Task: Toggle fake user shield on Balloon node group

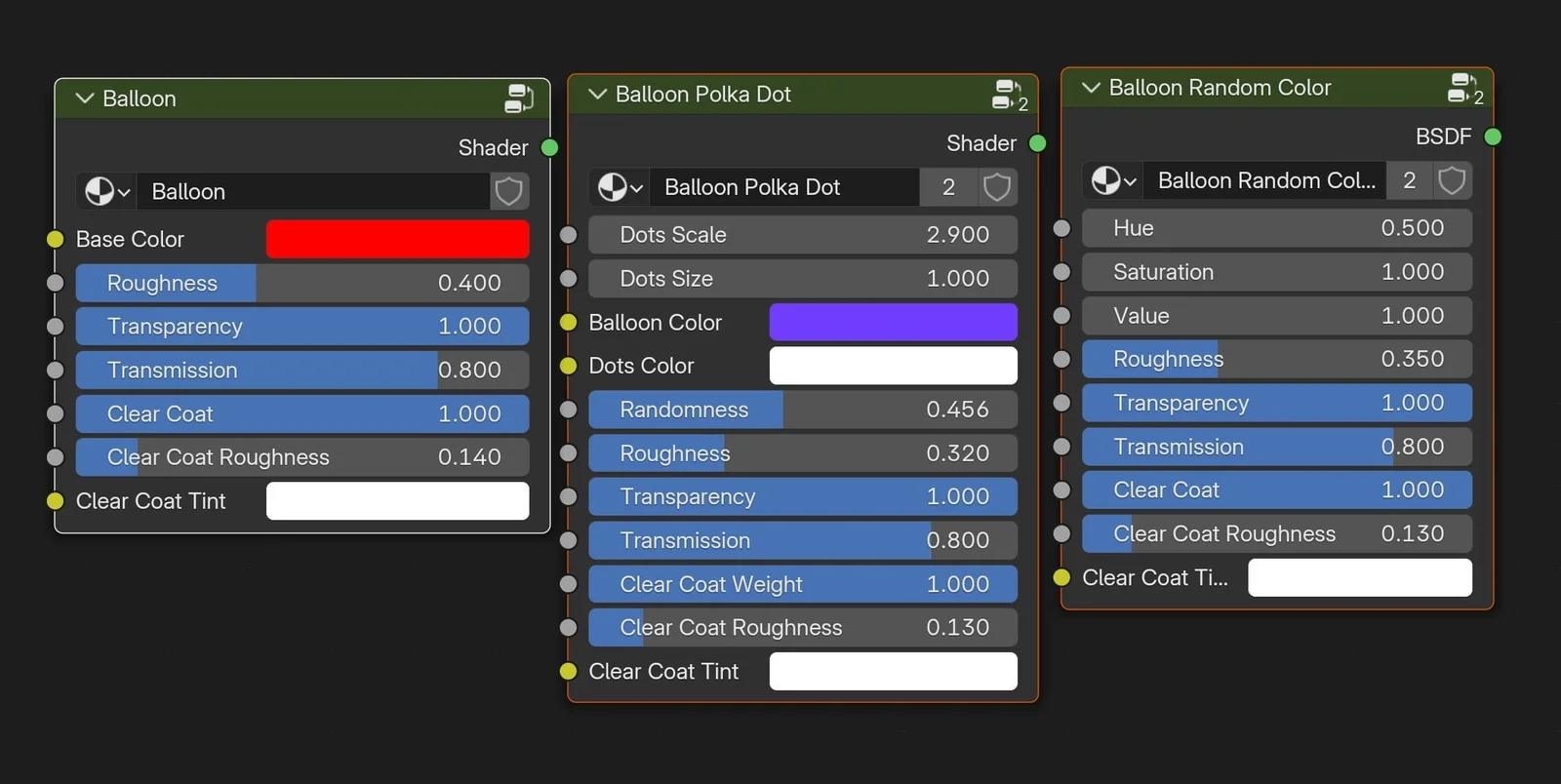Action: tap(508, 191)
